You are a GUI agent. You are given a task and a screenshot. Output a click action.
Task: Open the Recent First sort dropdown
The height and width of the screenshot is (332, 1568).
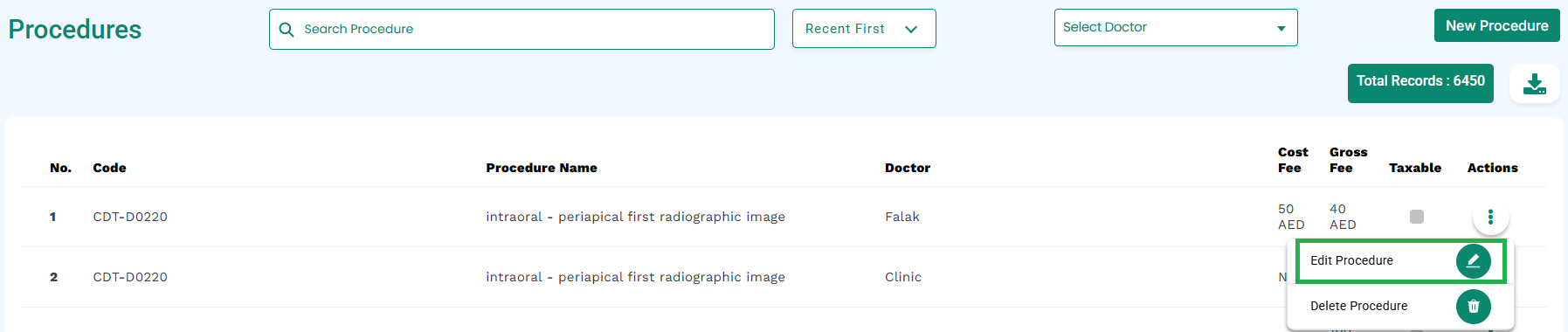click(864, 29)
